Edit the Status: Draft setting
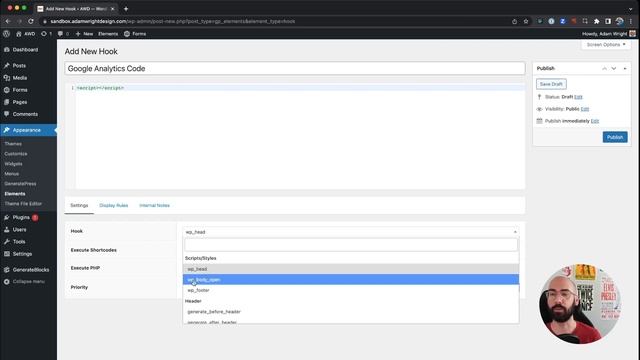 (x=578, y=97)
